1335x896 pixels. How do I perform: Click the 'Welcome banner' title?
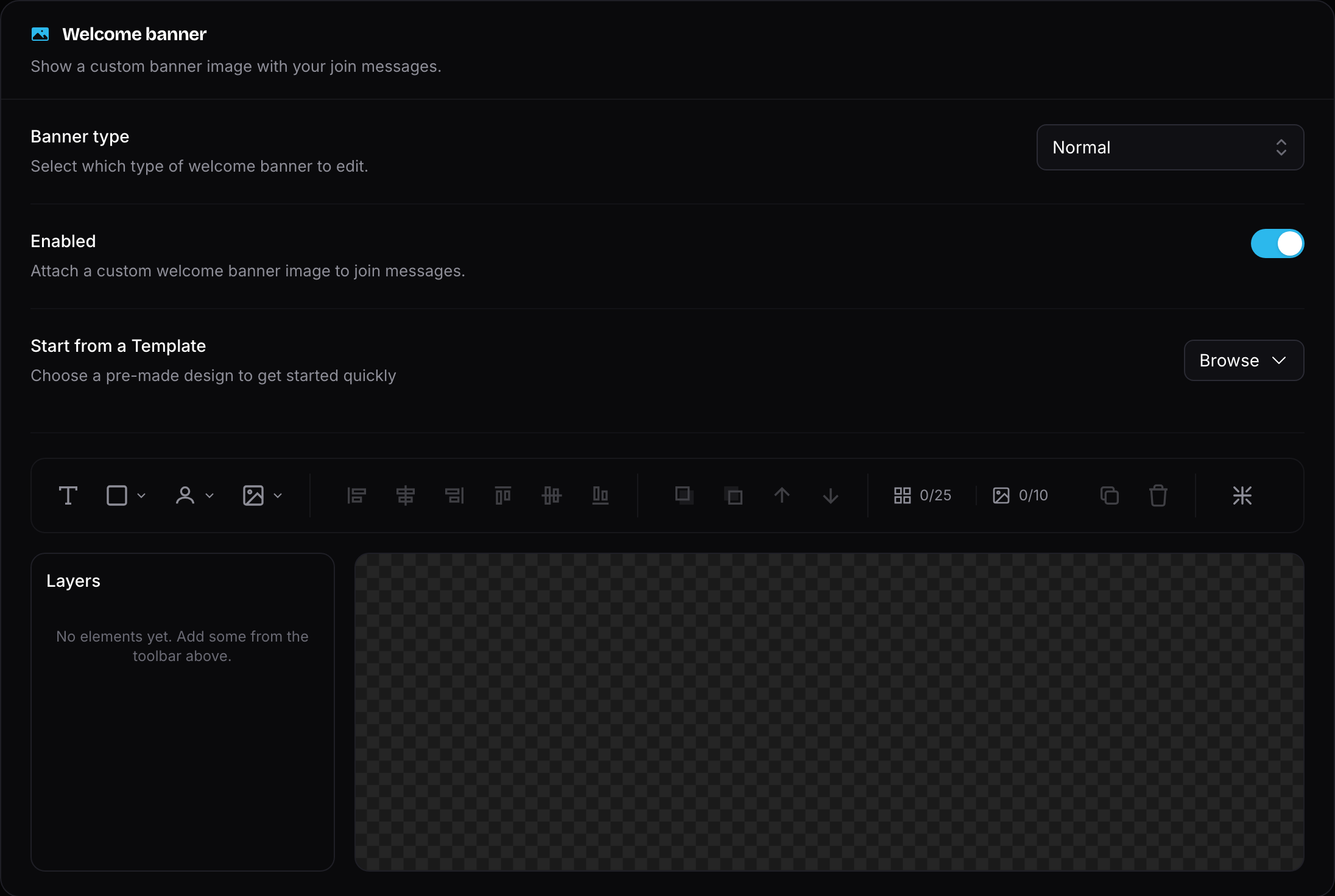(134, 34)
